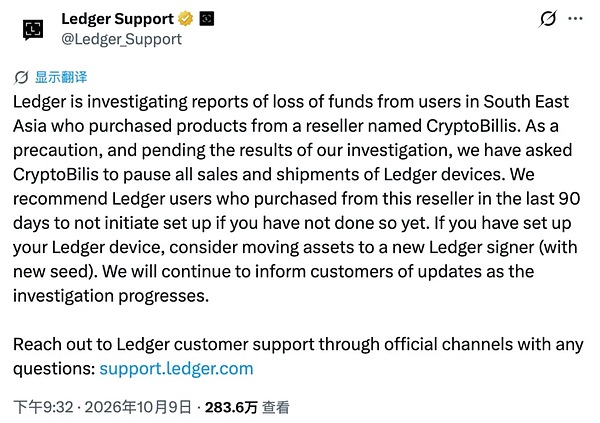Click the word CryptoBilis starting the fourth line
Image resolution: width=600 pixels, height=423 pixels.
pyautogui.click(x=56, y=175)
